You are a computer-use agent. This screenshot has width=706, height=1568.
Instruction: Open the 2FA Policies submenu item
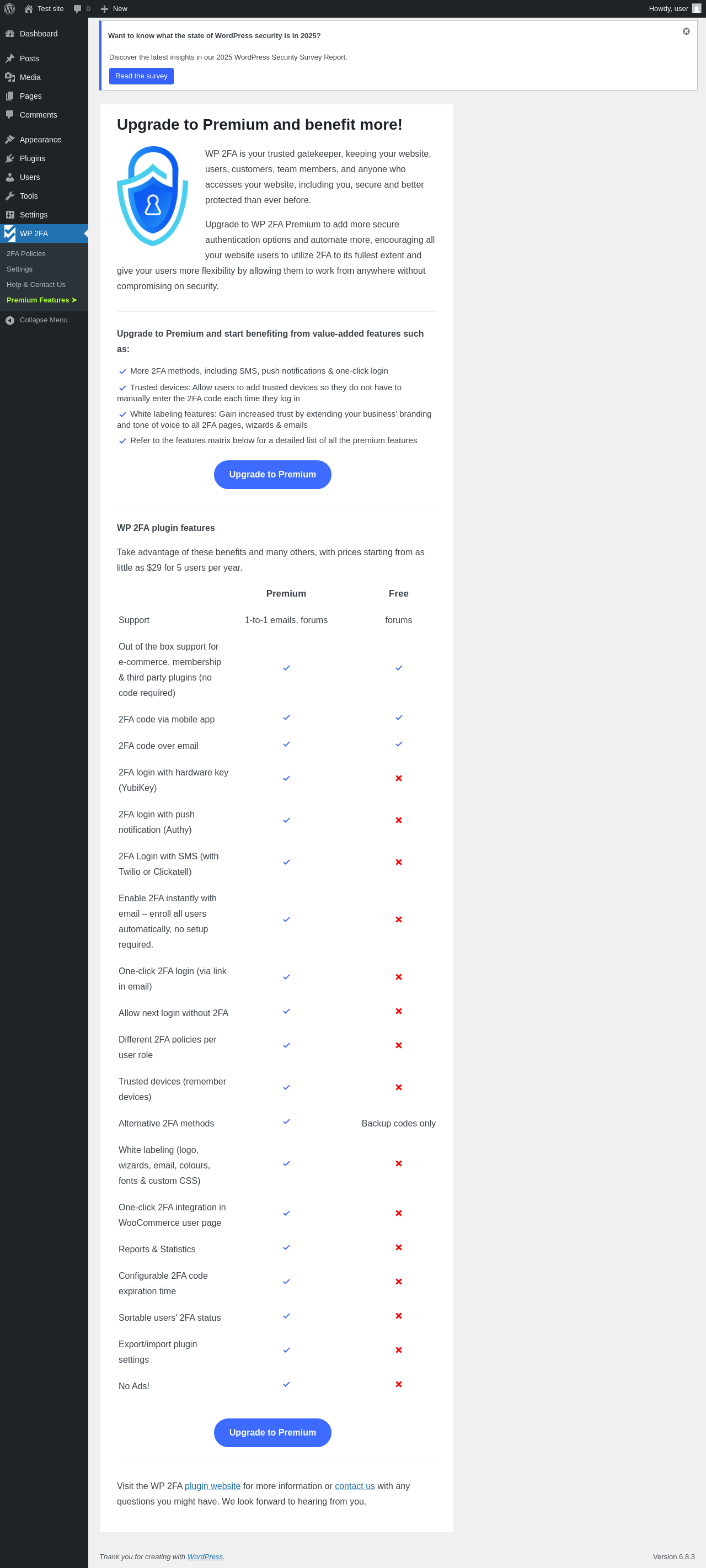[x=26, y=254]
